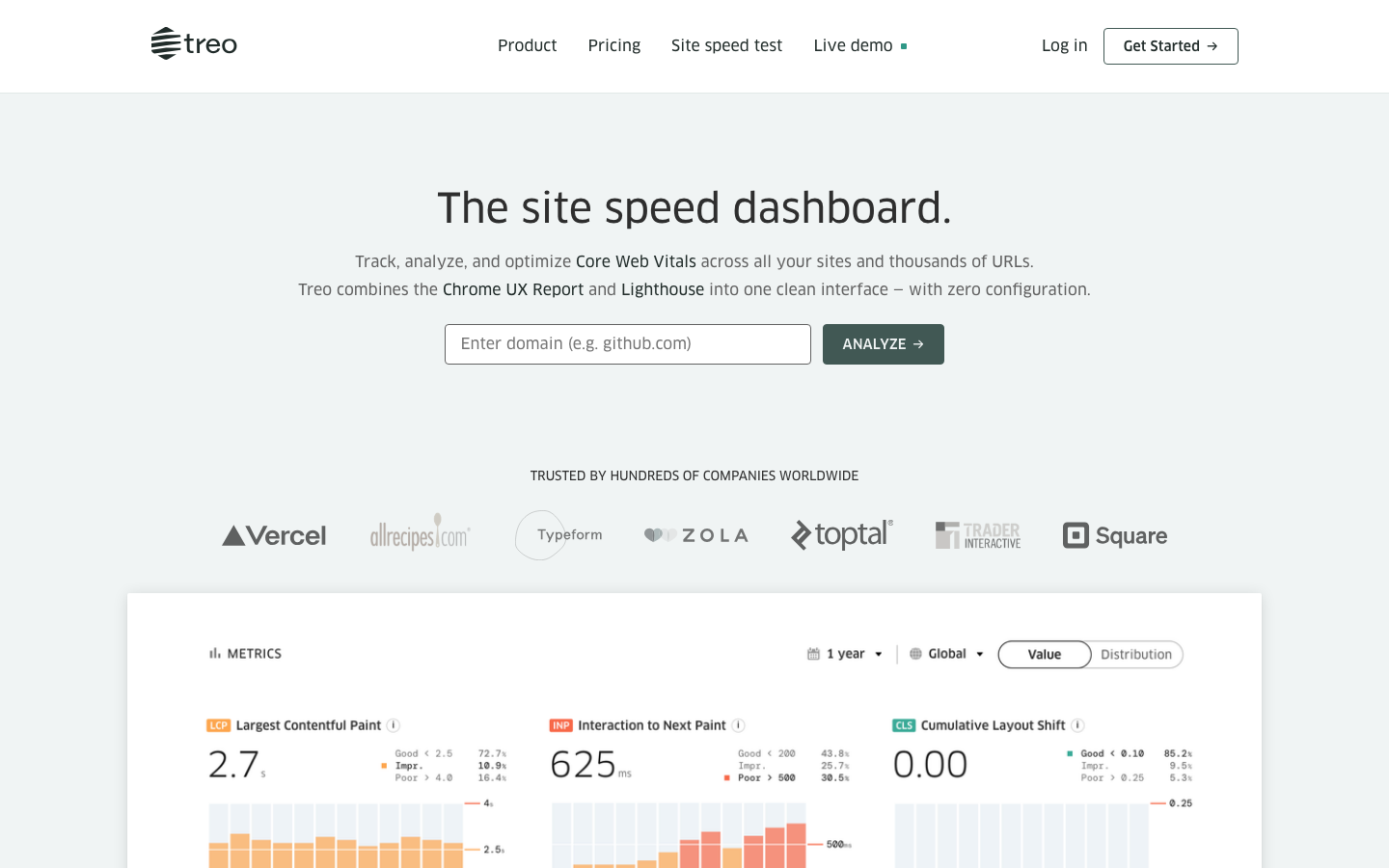The image size is (1389, 868).
Task: Click the treo logo
Action: coord(194,44)
